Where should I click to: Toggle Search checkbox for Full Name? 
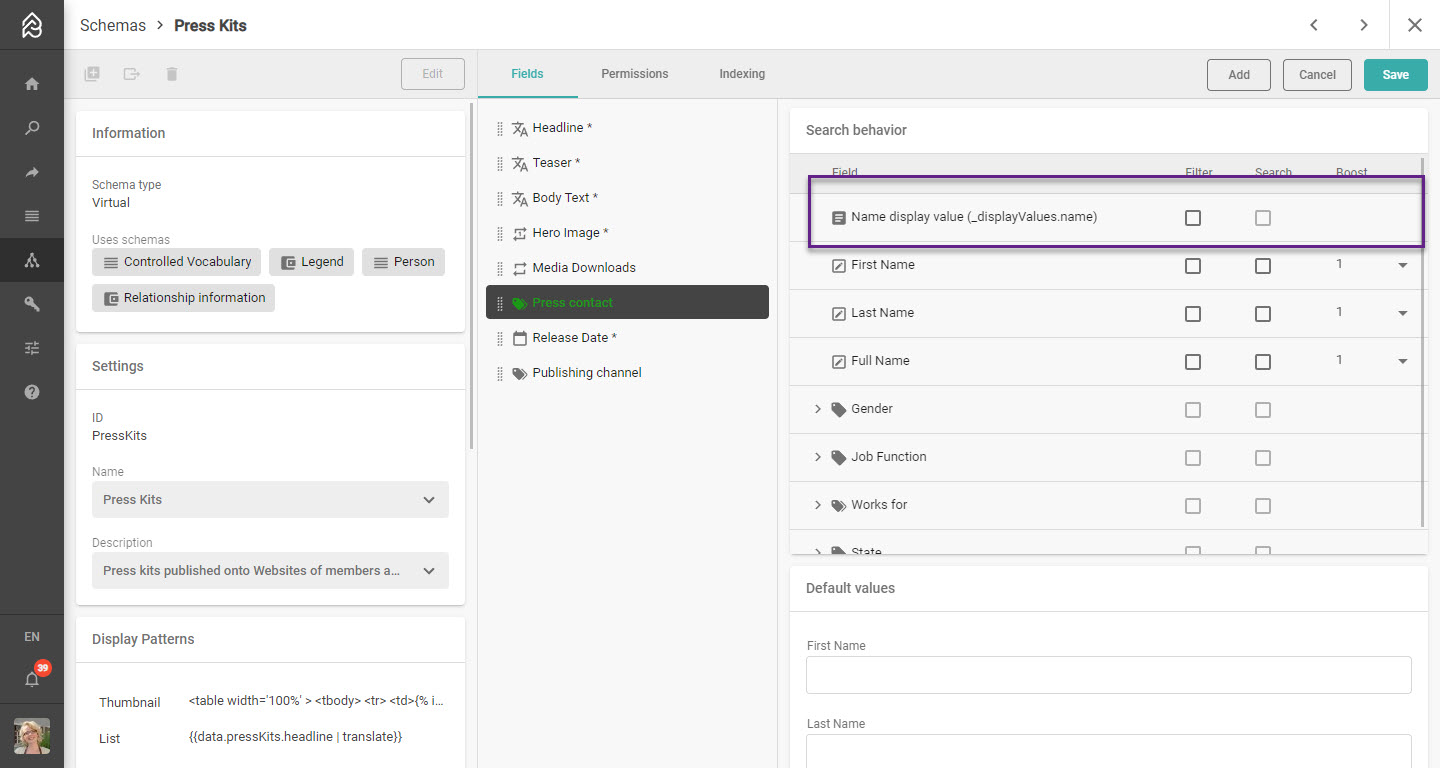point(1263,362)
